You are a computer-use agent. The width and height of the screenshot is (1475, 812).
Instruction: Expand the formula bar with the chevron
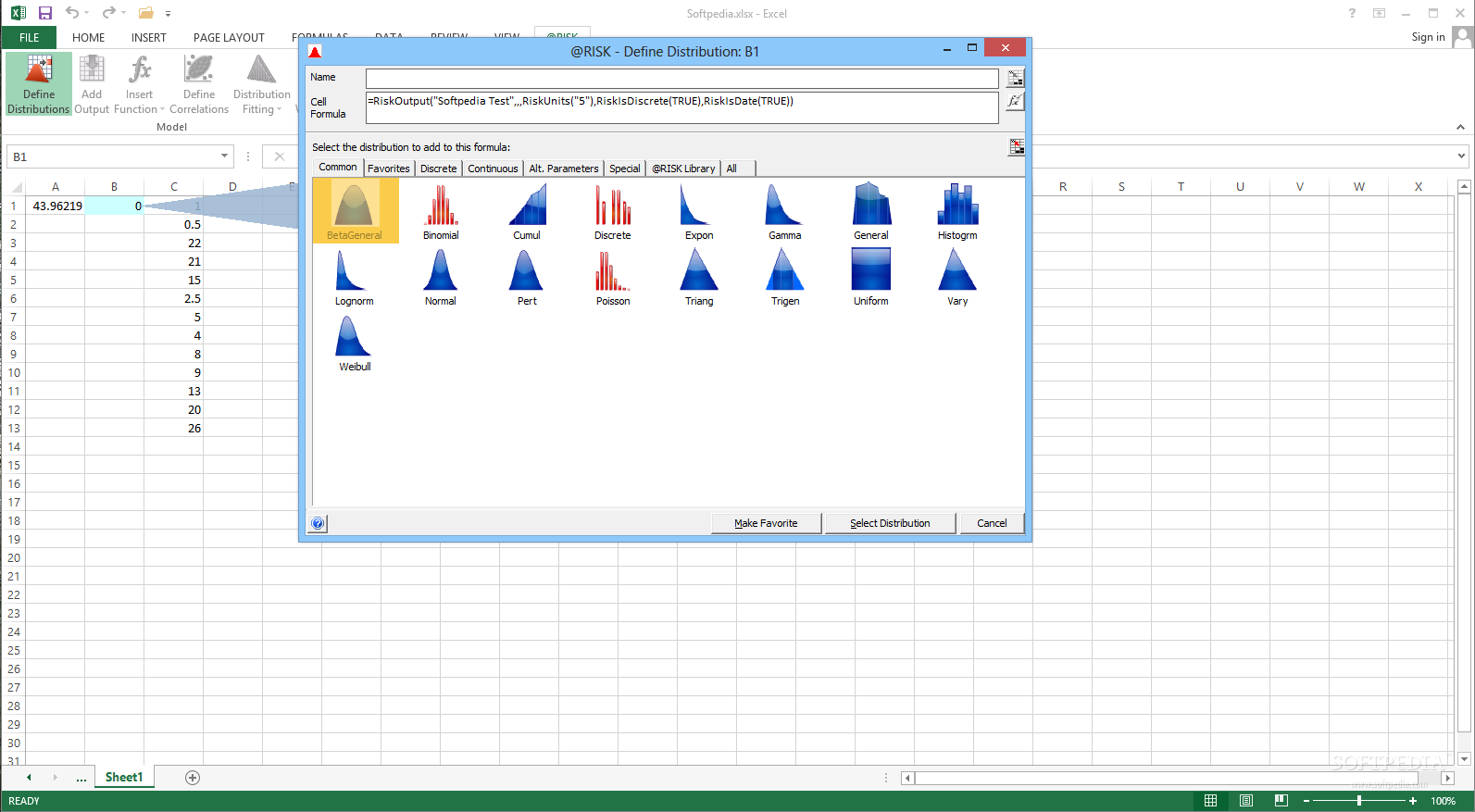[x=1462, y=156]
